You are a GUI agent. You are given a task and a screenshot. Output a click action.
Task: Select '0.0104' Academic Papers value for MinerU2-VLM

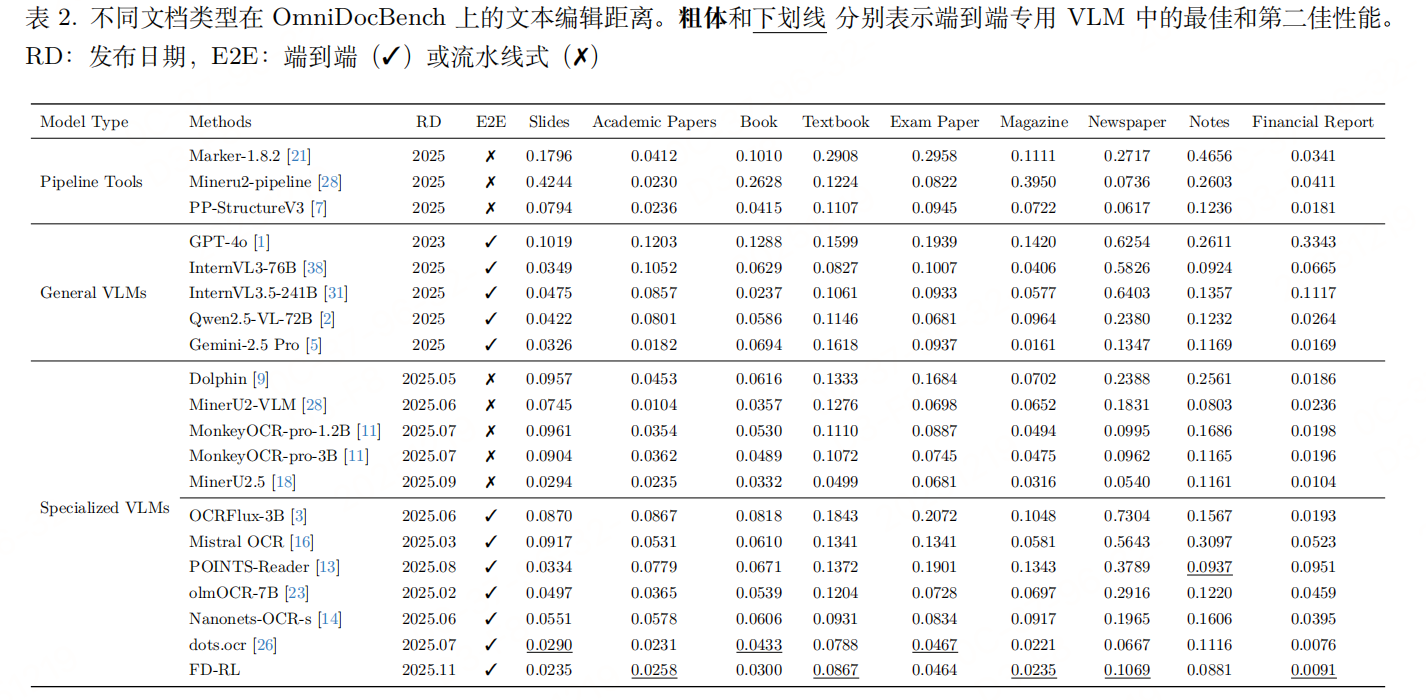click(654, 405)
